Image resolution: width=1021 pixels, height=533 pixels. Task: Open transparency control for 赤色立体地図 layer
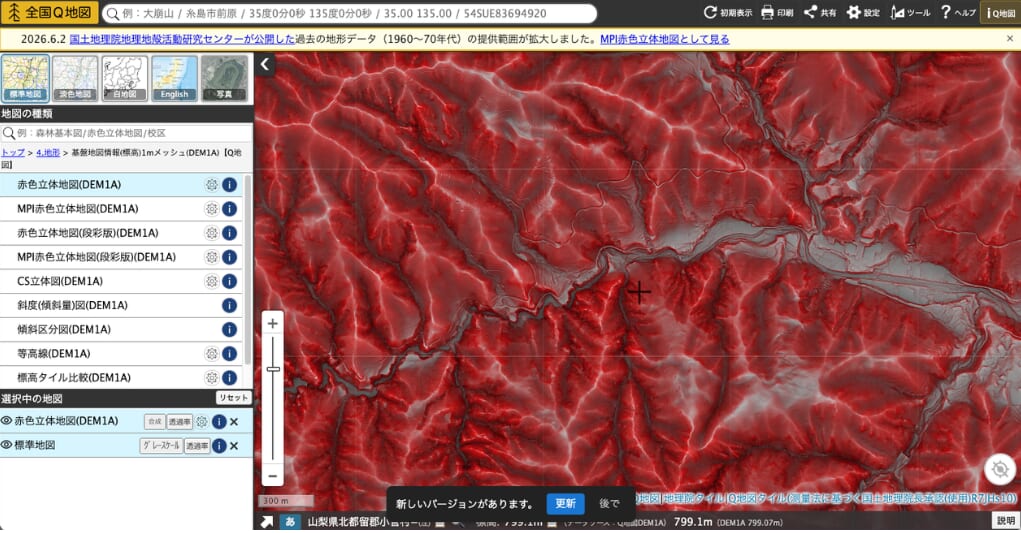[179, 422]
